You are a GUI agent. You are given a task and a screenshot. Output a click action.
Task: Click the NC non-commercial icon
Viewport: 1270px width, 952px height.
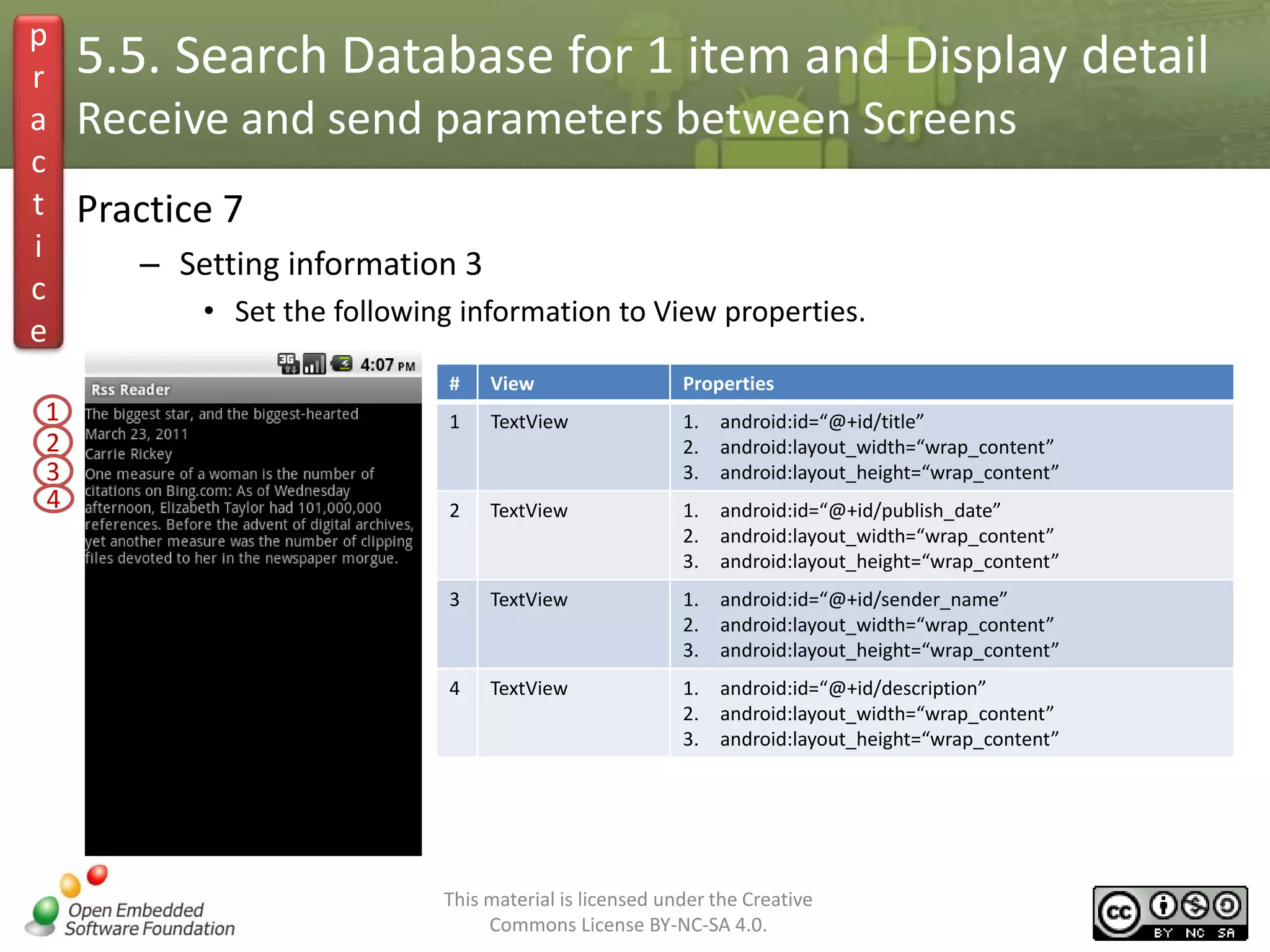1195,906
